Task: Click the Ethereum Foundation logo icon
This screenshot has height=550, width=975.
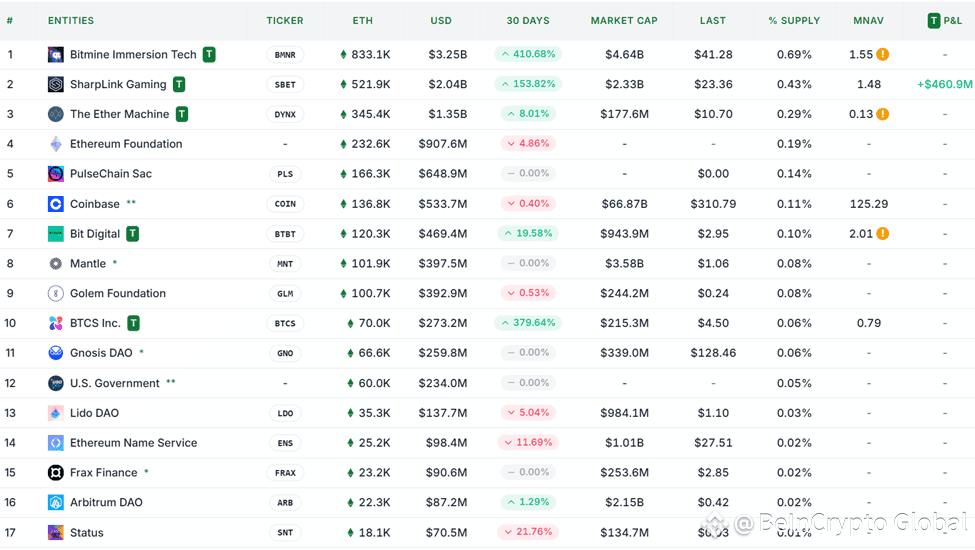Action: point(55,144)
